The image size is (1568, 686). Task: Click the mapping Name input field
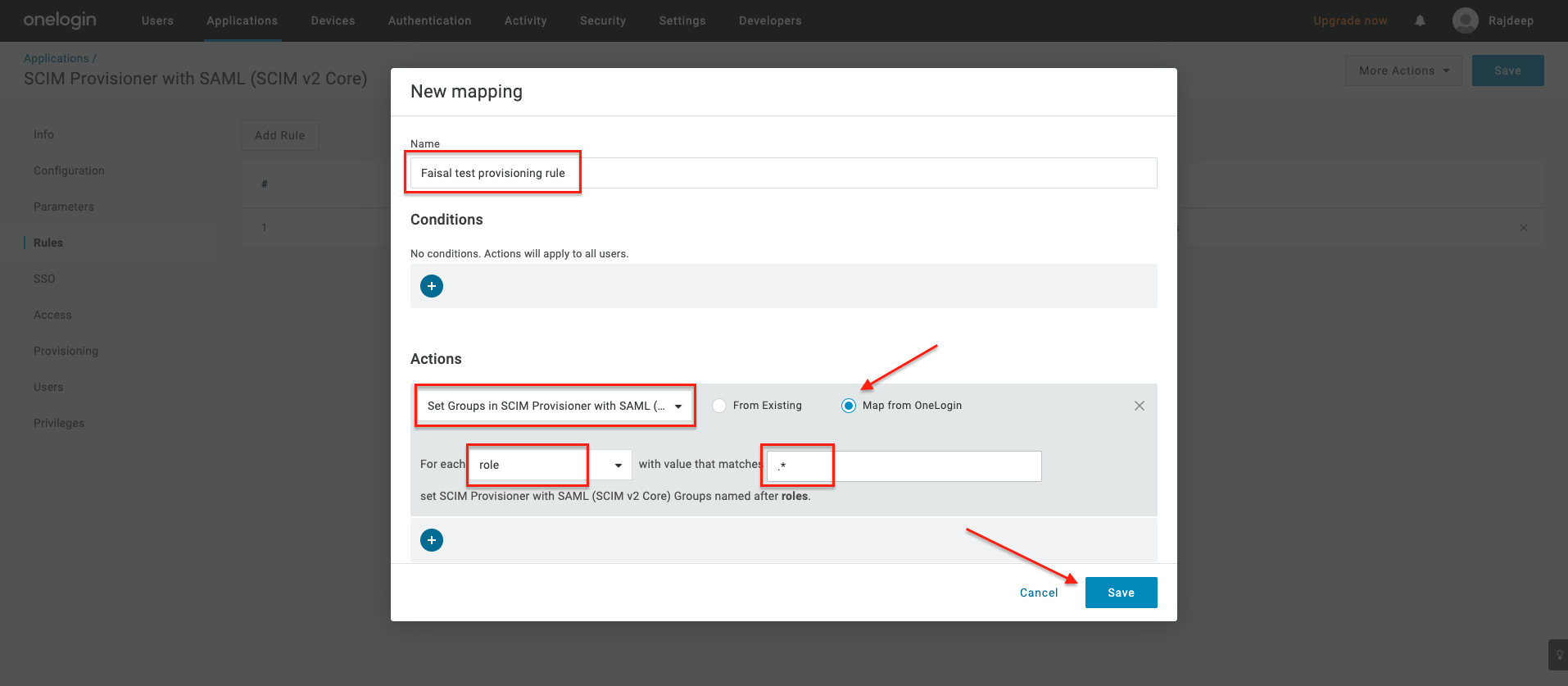[783, 173]
